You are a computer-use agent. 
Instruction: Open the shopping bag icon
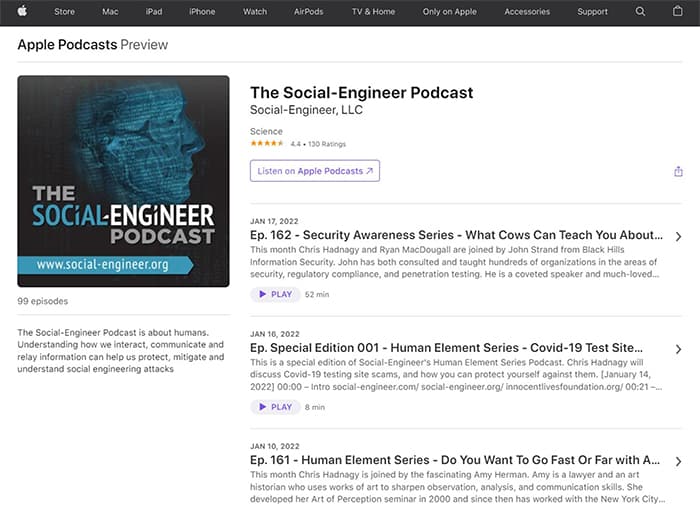[677, 11]
